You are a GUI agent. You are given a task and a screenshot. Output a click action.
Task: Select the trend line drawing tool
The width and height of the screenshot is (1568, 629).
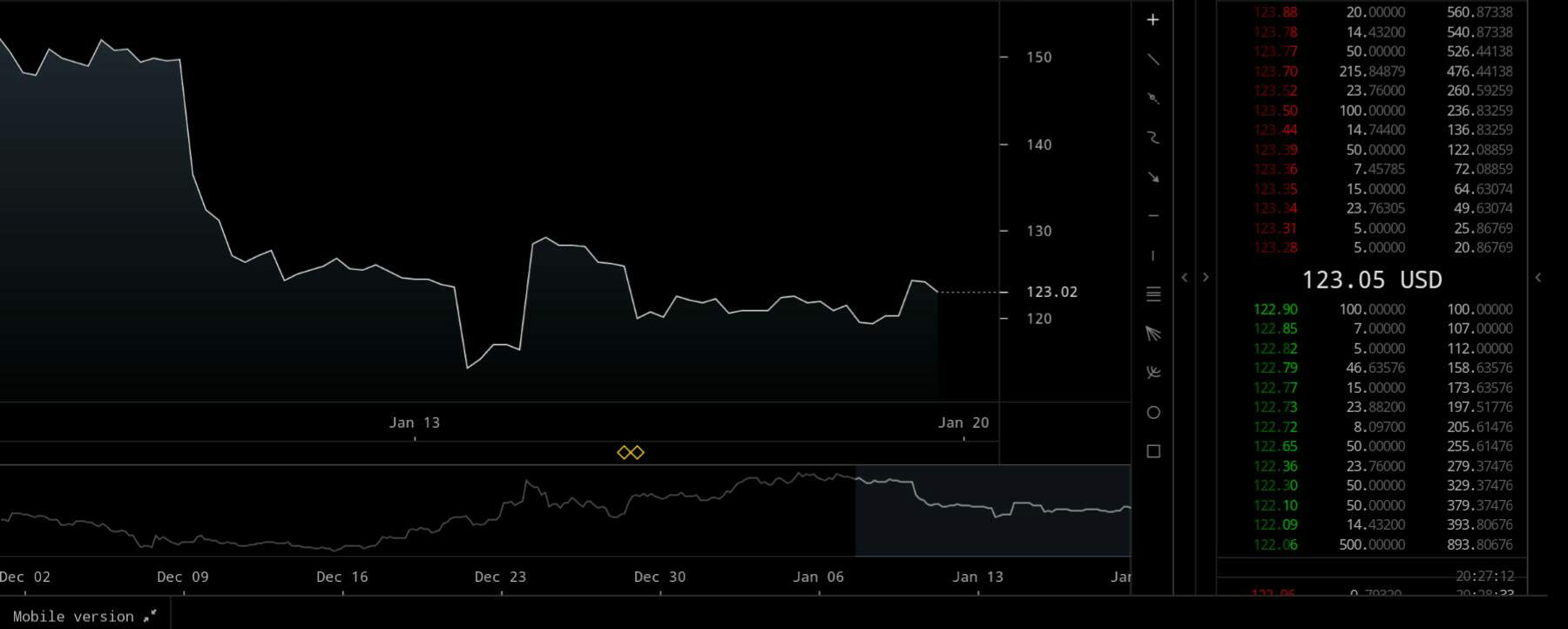(1152, 59)
